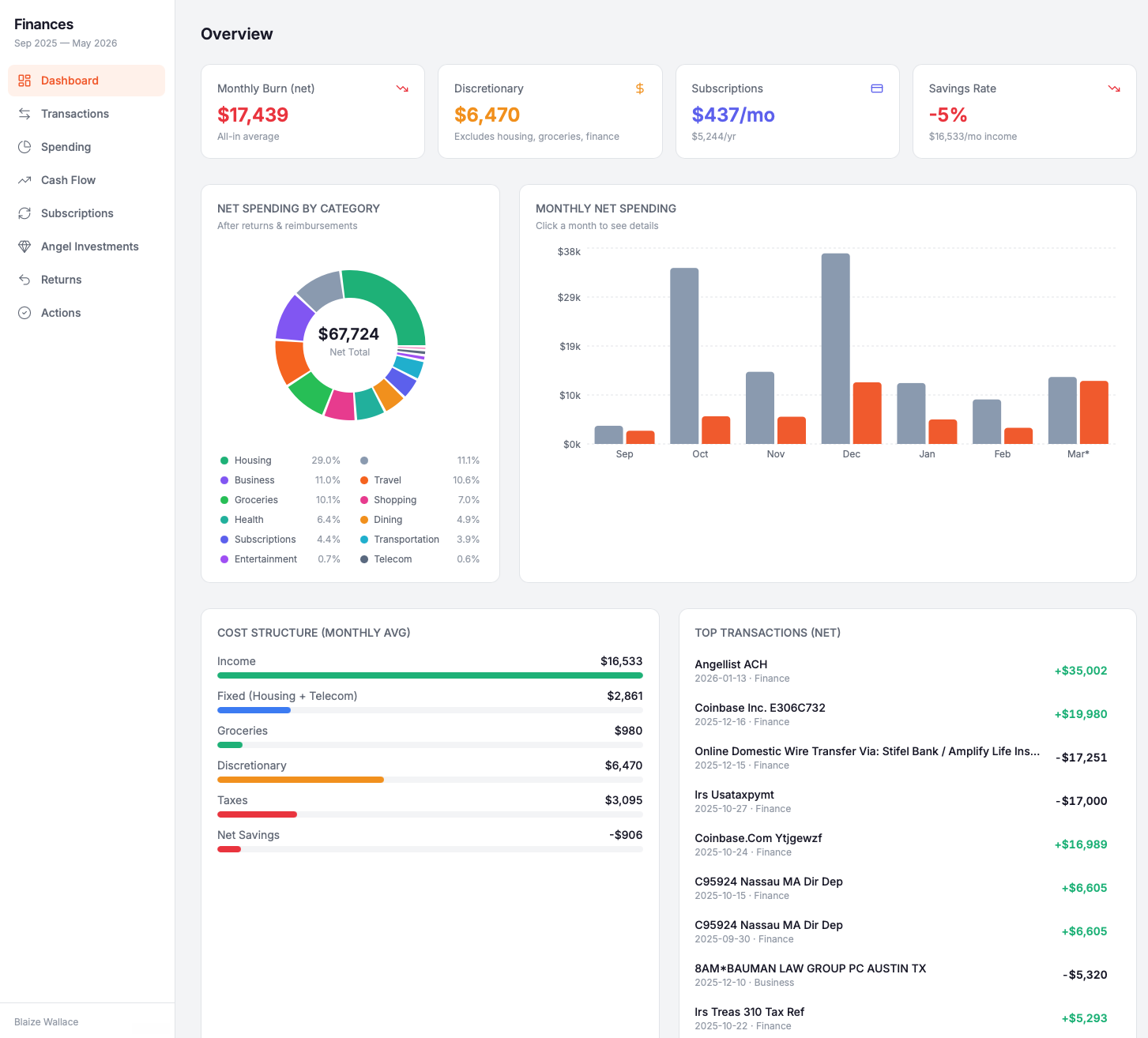
Task: Click the Subscriptions refresh icon in sidebar
Action: 24,213
